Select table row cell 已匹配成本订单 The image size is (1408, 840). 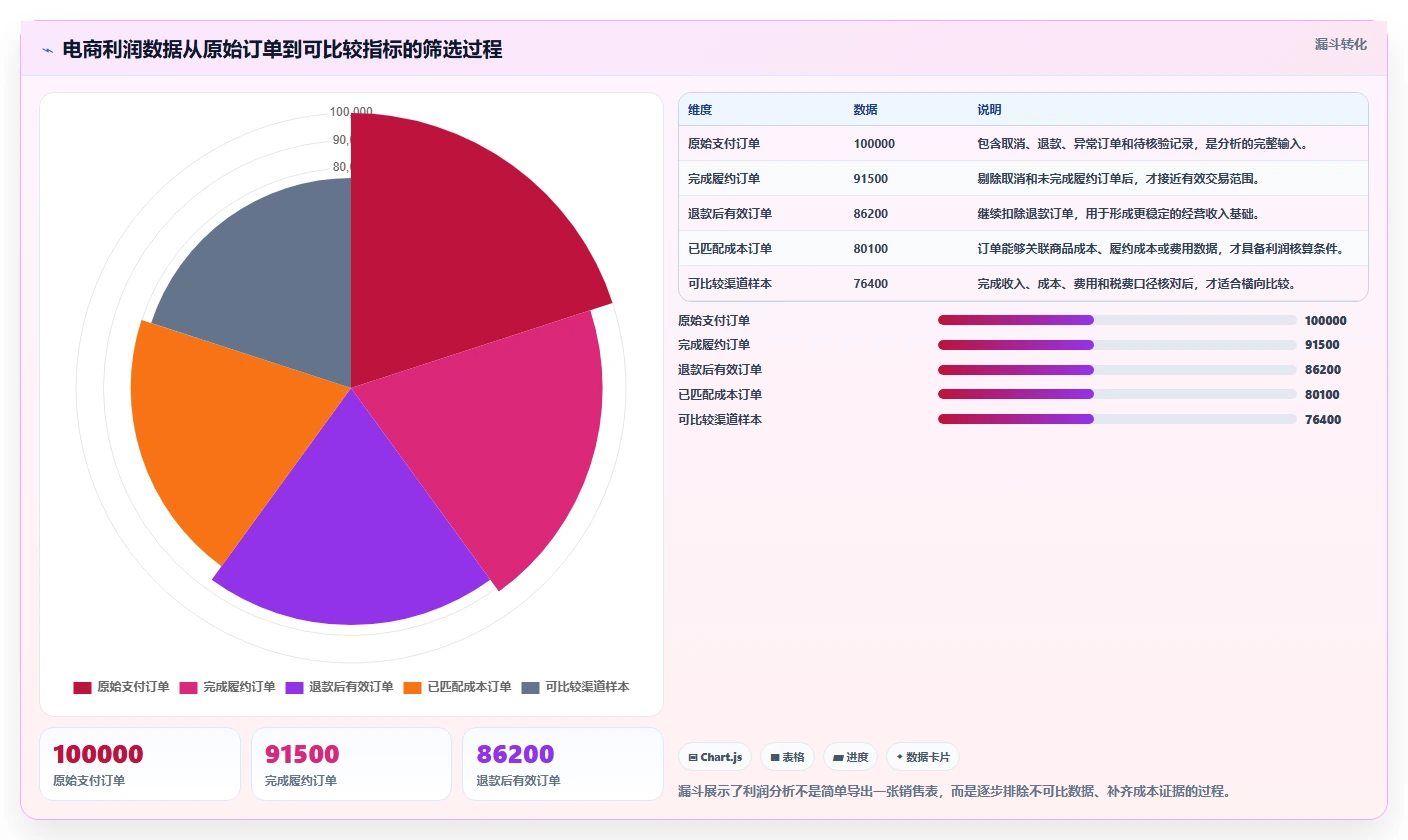[730, 248]
